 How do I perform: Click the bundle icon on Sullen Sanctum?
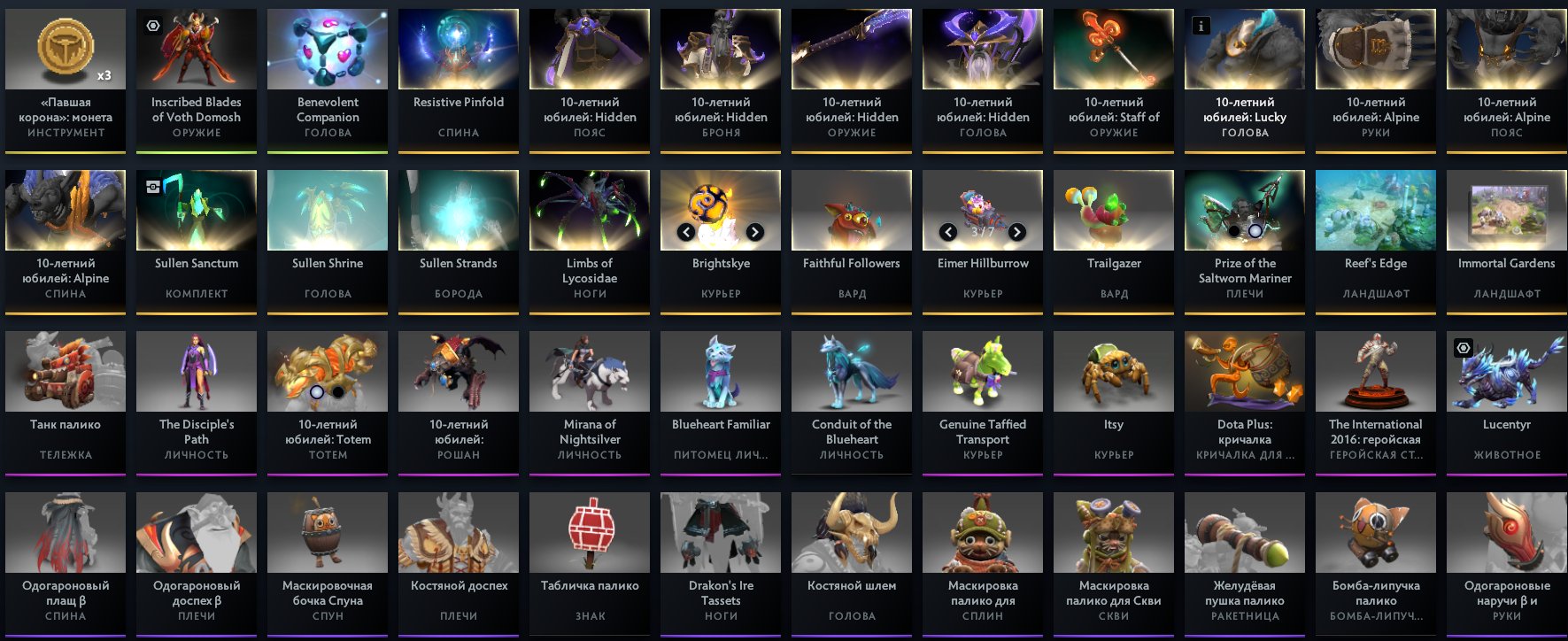tap(153, 187)
